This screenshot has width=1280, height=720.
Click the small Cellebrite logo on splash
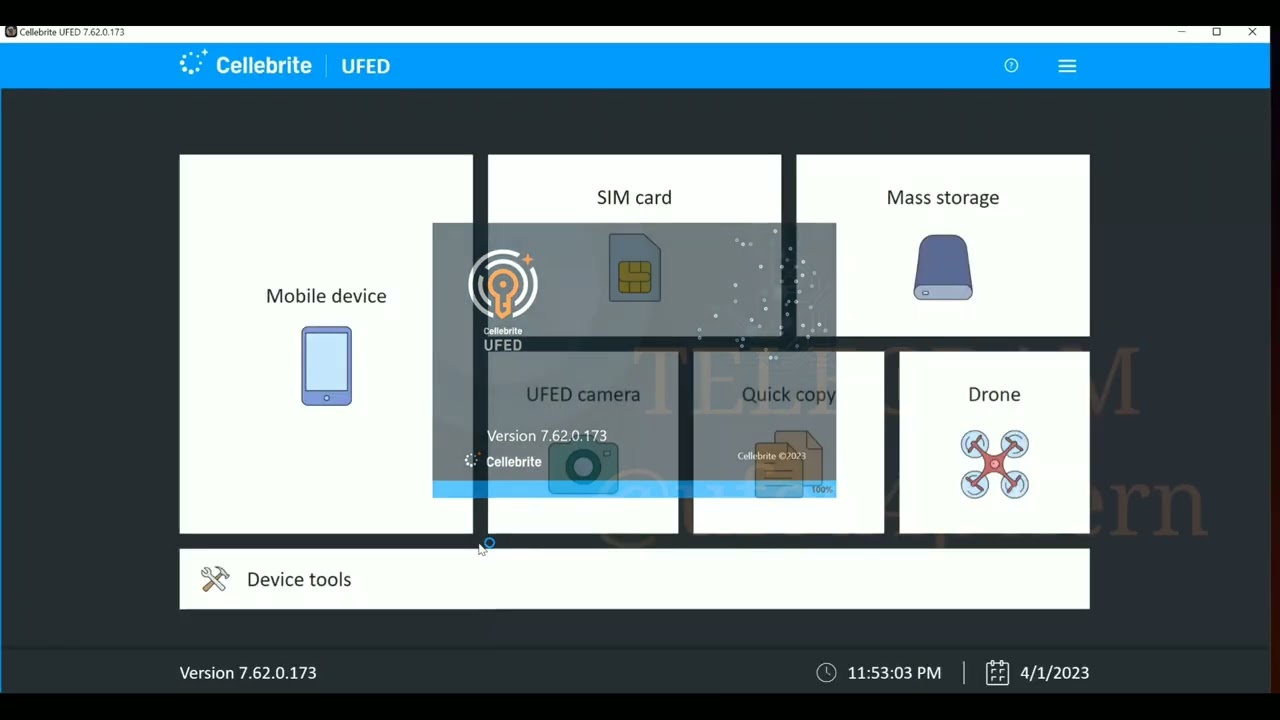(503, 461)
